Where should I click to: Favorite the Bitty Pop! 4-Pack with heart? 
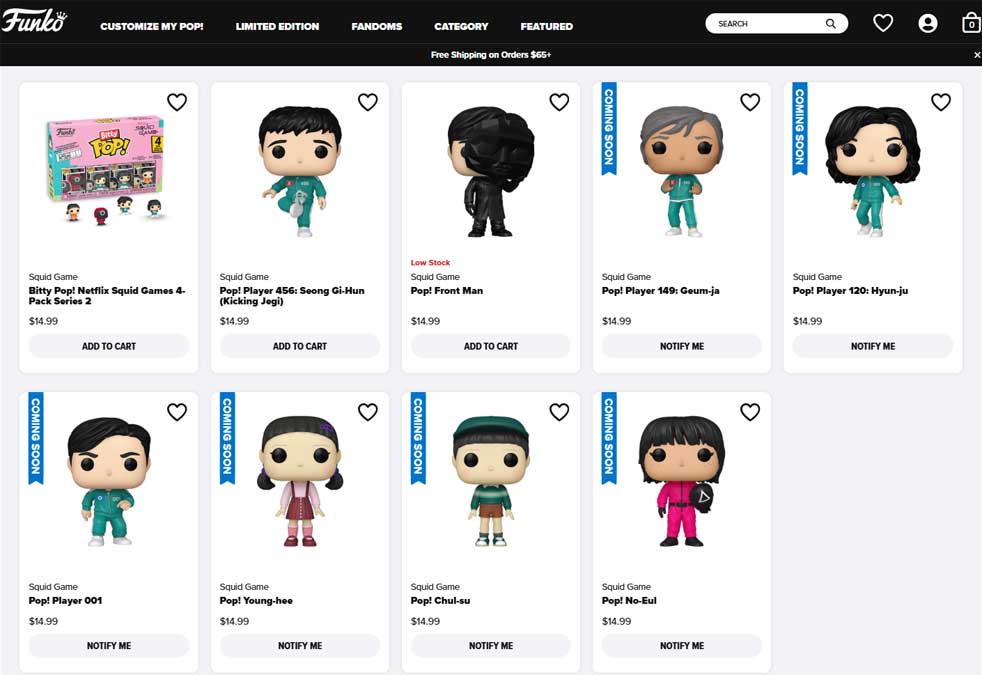coord(177,102)
